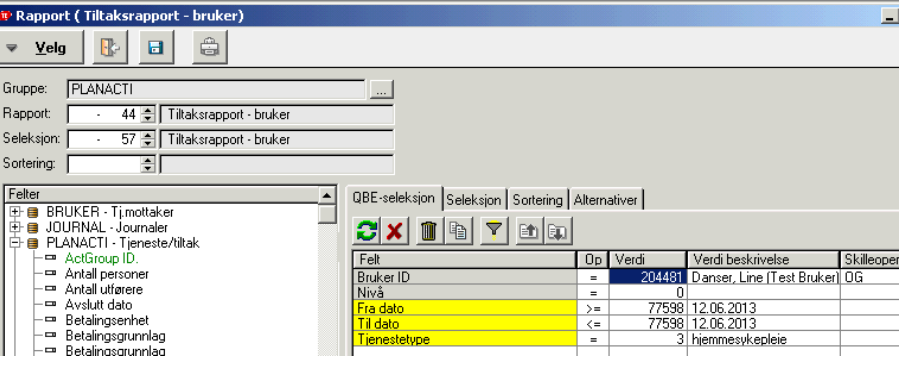Click the green refresh arrows icon
The image size is (919, 366).
coord(367,231)
